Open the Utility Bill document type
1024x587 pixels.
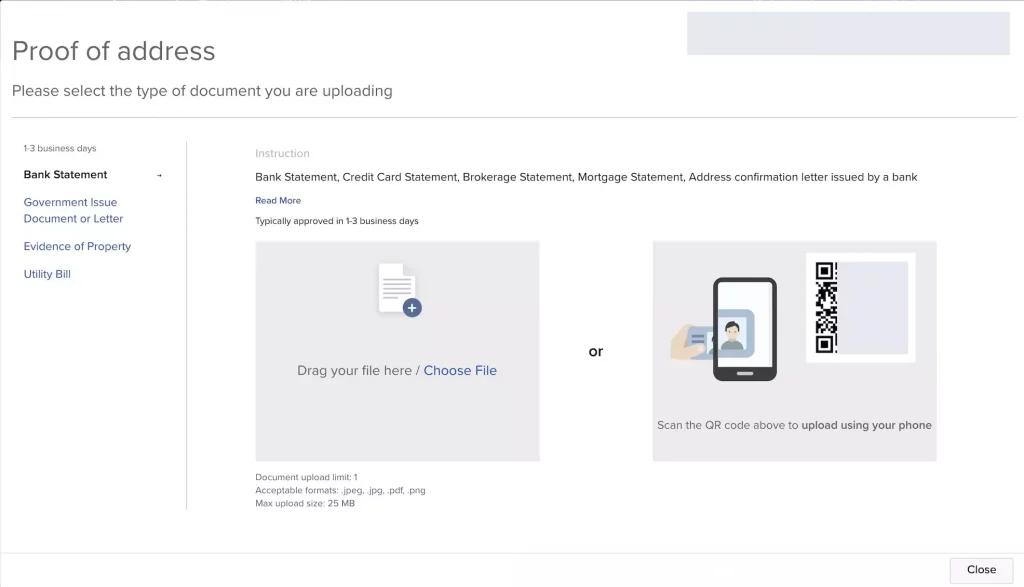pos(47,274)
